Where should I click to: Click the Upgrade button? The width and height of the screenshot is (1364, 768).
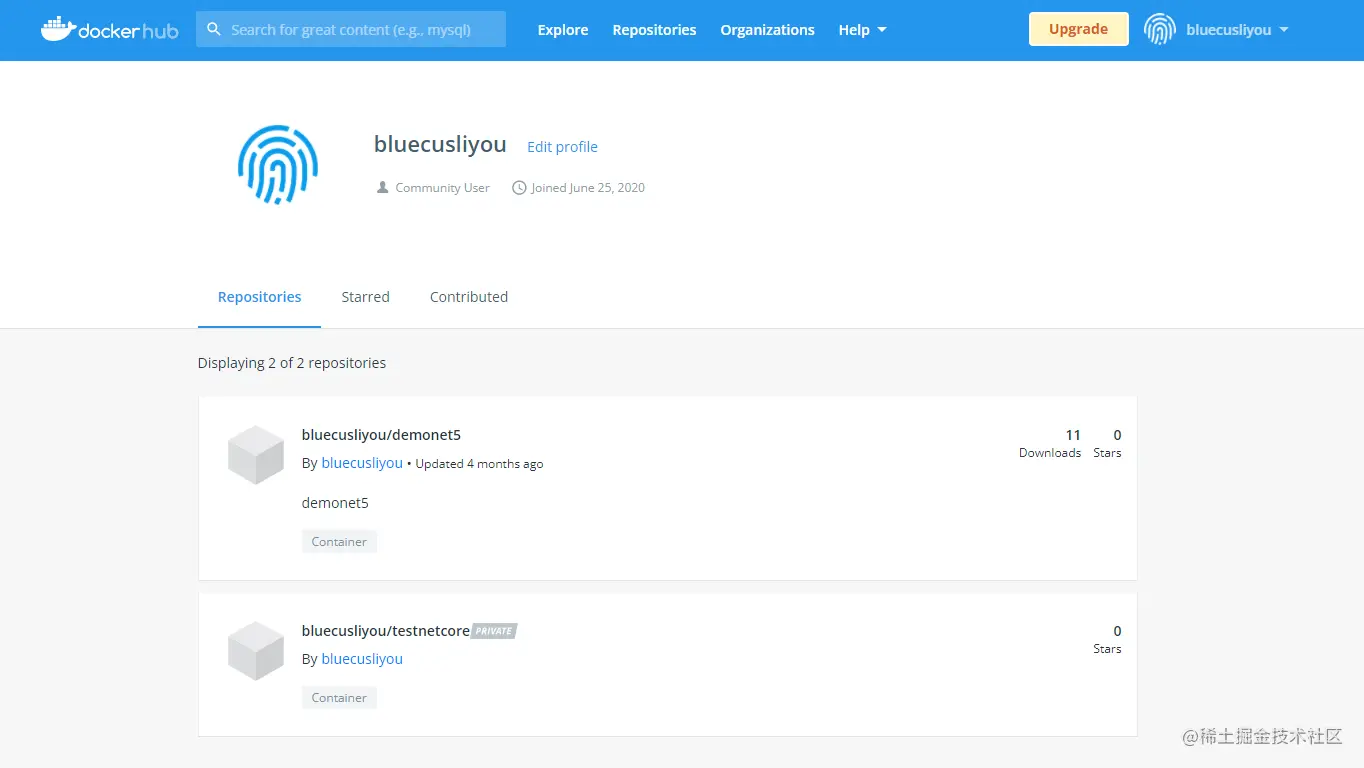pyautogui.click(x=1078, y=29)
